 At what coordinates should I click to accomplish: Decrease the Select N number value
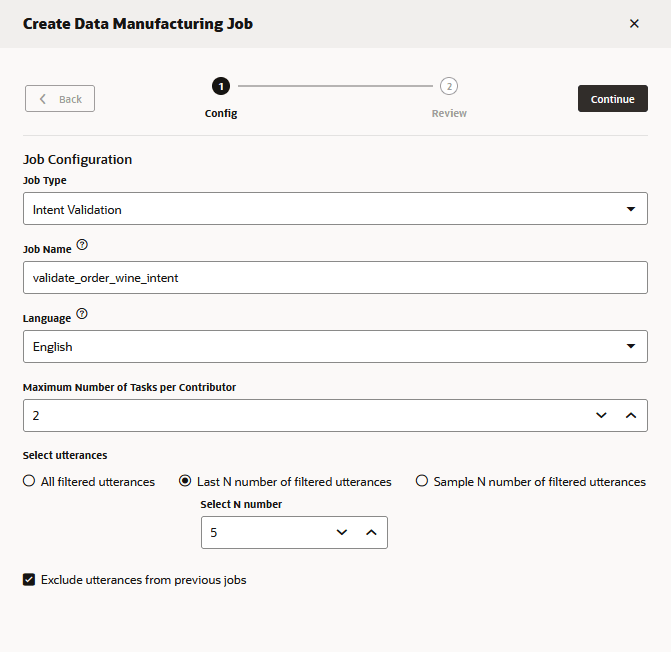point(342,533)
